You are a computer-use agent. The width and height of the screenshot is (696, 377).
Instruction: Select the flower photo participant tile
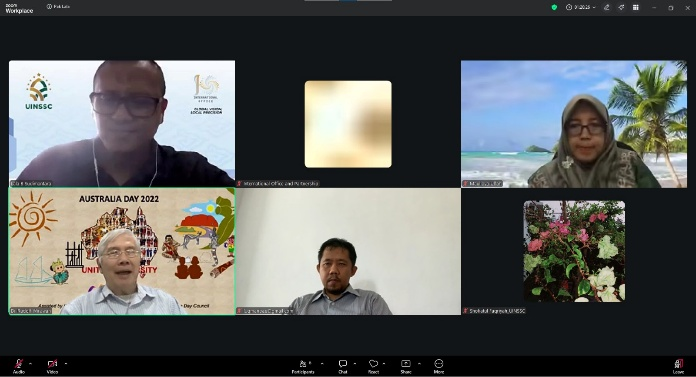click(x=574, y=251)
